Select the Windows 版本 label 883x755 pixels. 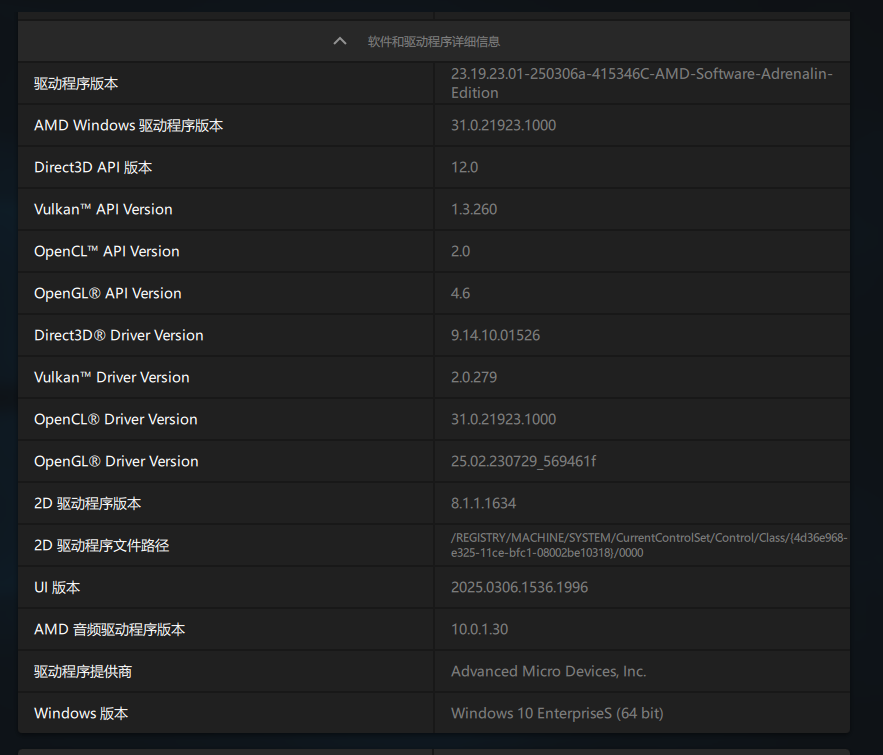81,713
